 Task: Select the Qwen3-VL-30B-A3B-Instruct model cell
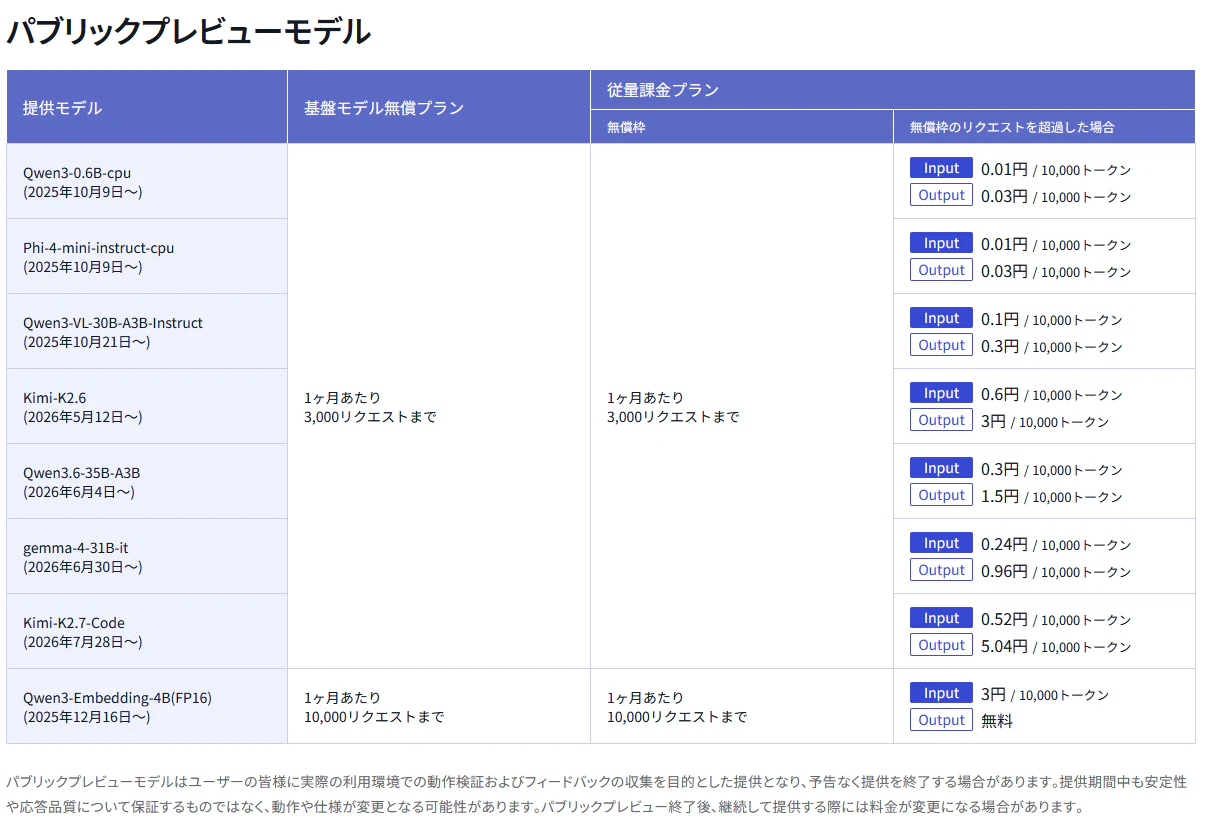tap(147, 331)
